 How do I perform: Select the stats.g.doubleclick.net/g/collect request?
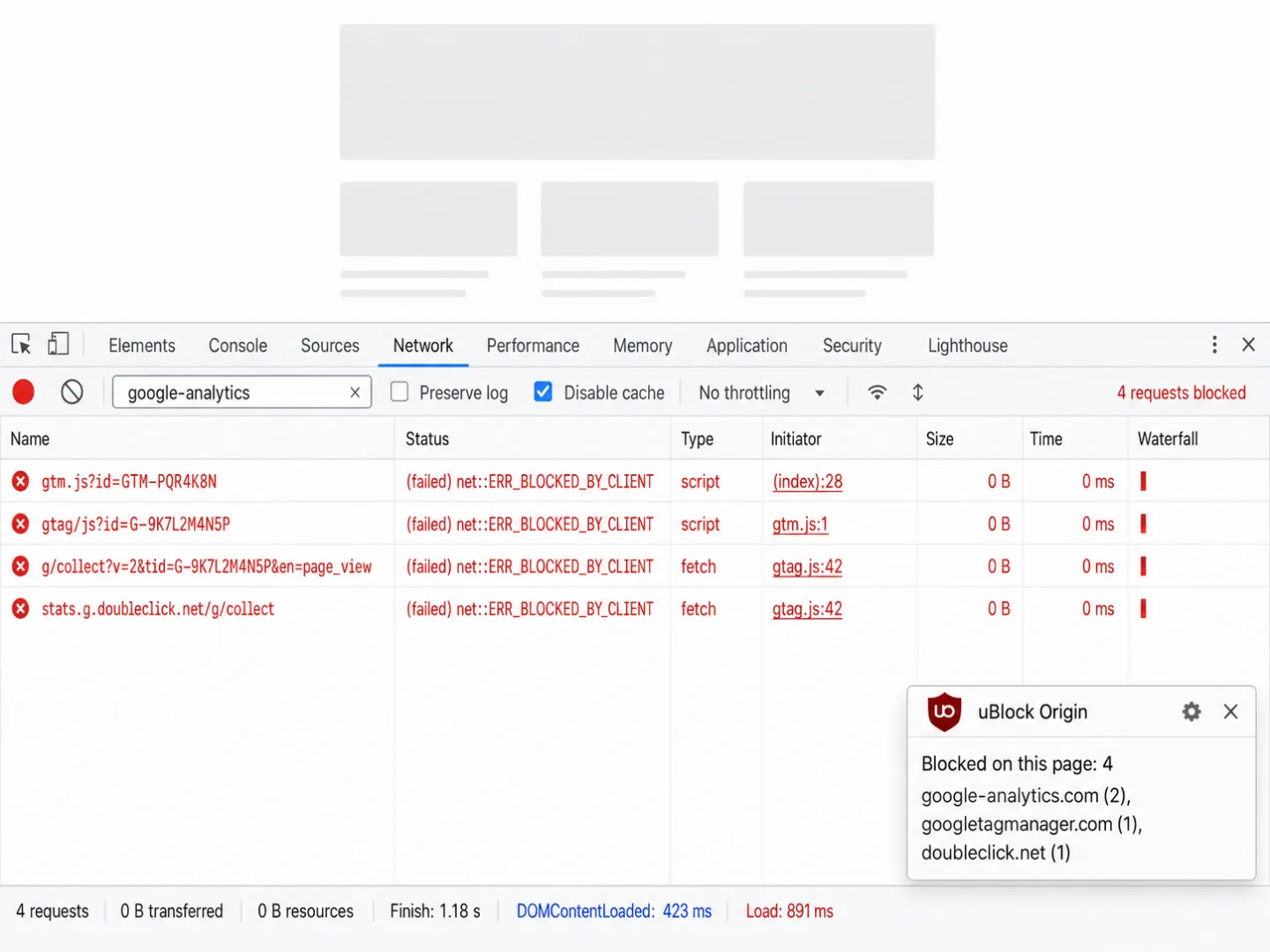click(158, 608)
